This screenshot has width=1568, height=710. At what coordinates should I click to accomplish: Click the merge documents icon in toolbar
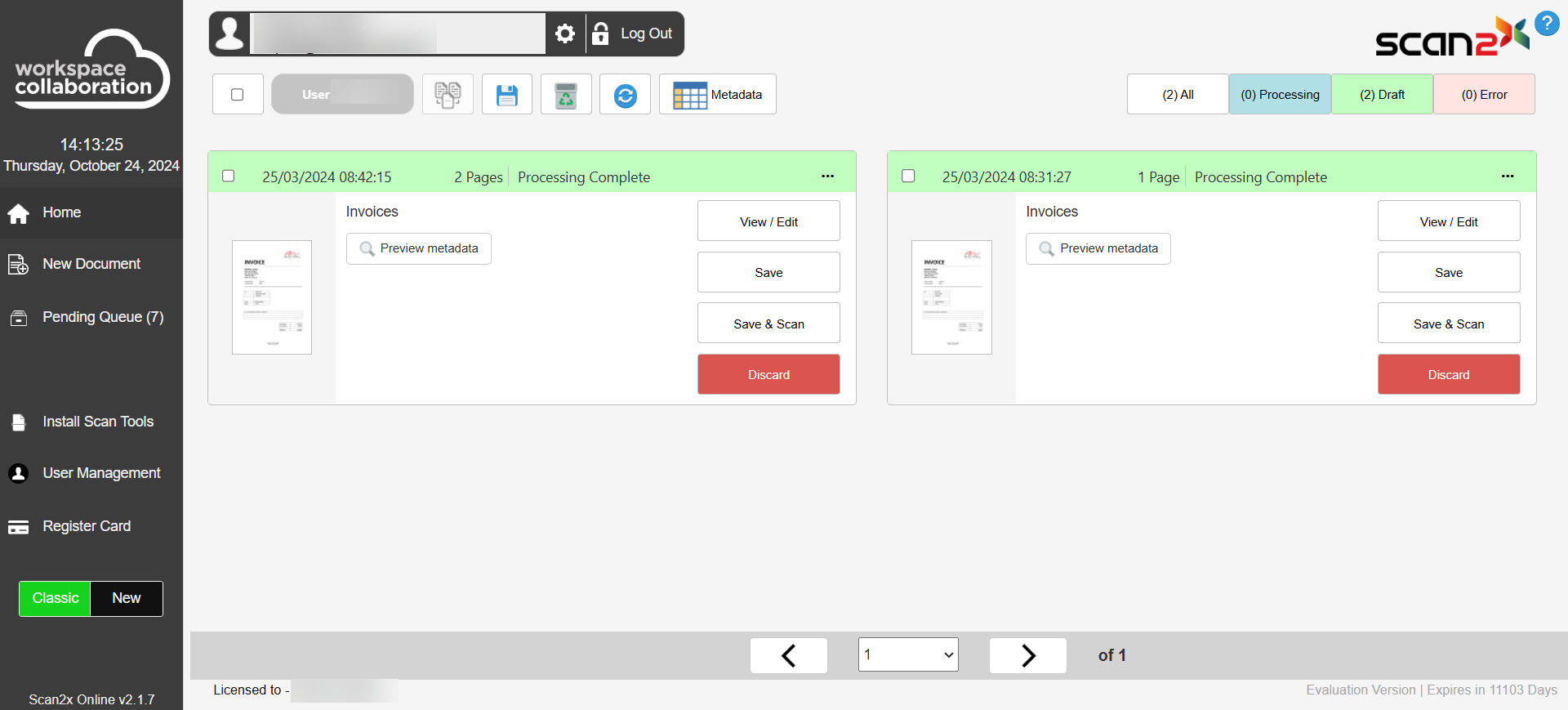(448, 95)
